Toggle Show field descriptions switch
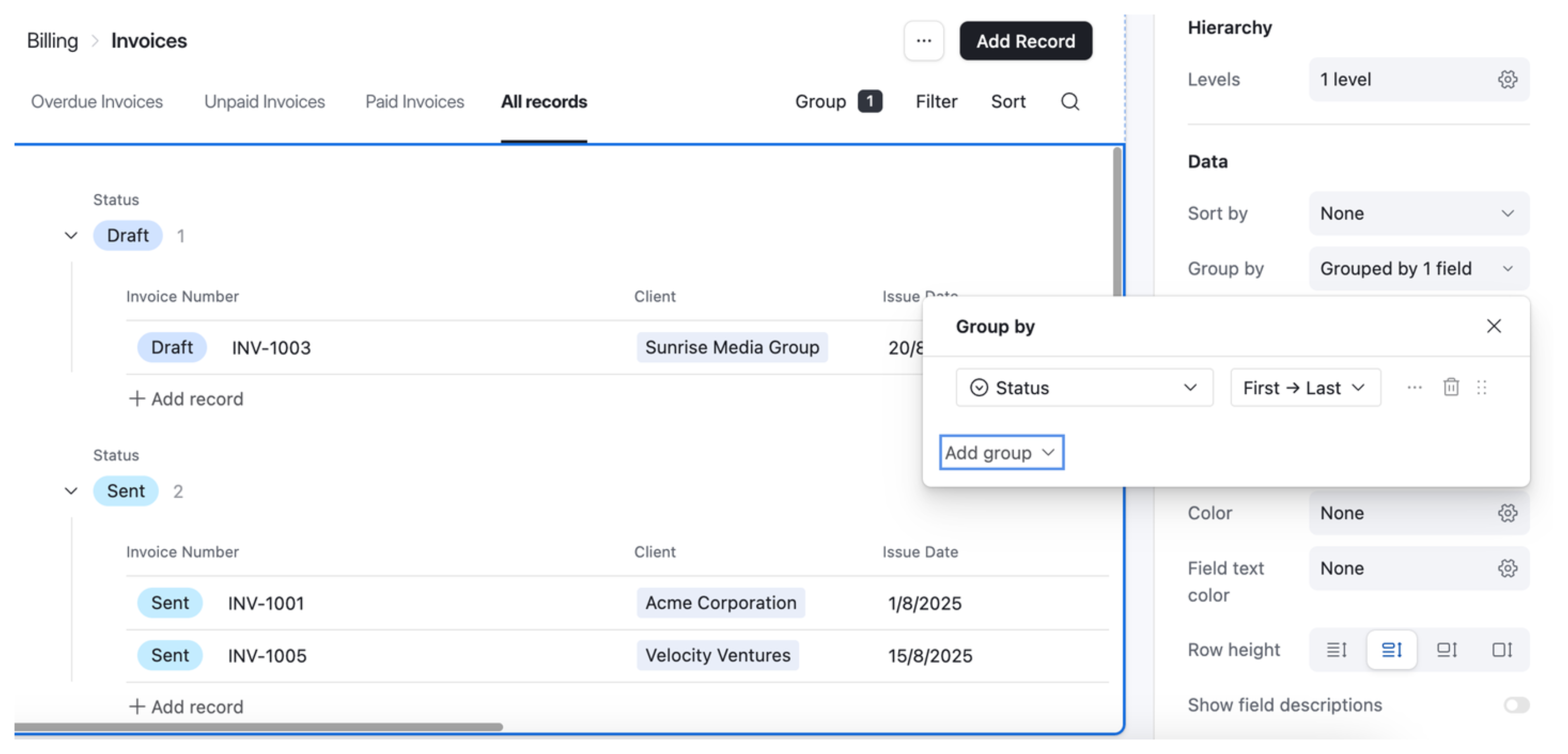This screenshot has width=1568, height=754. (x=1516, y=705)
